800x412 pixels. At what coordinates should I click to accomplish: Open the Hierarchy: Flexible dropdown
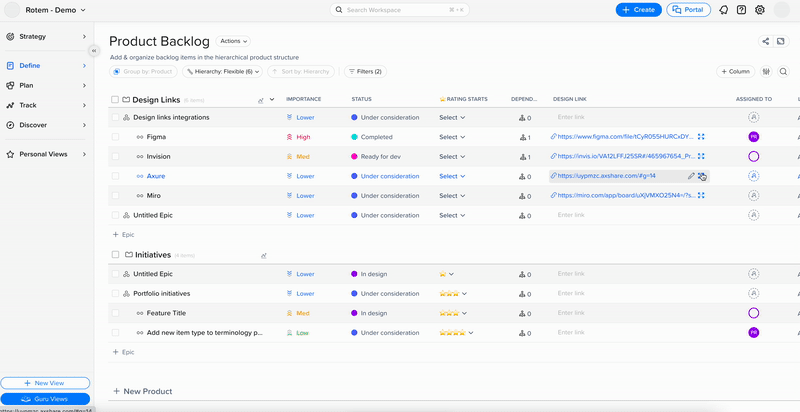223,72
